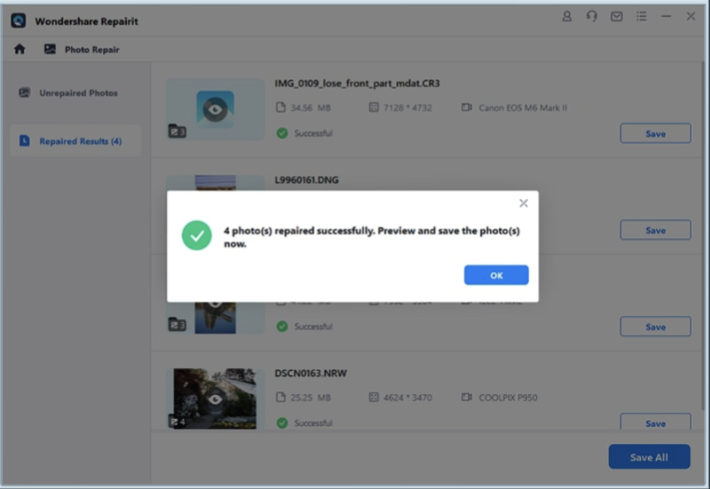Open the hamburger menu list icon
The width and height of the screenshot is (710, 489).
(x=641, y=17)
